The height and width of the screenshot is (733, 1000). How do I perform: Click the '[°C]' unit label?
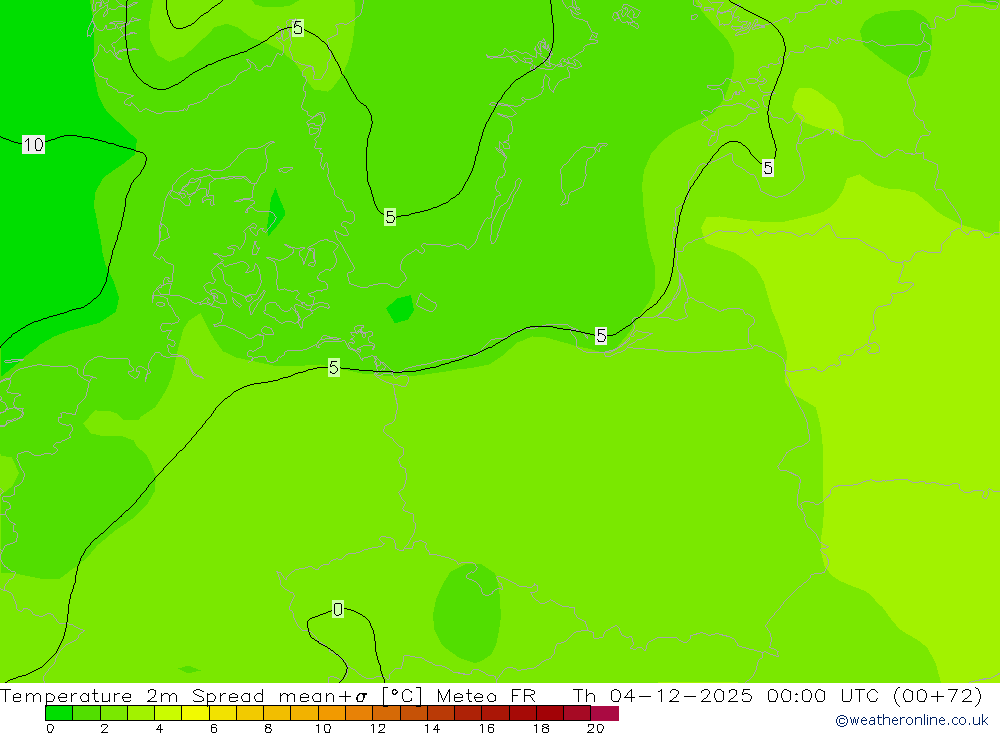(402, 695)
